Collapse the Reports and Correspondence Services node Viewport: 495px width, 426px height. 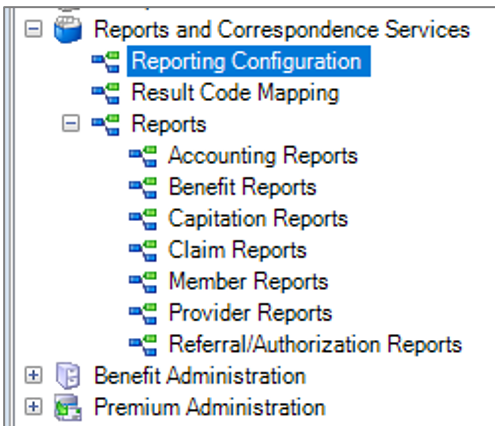coord(33,29)
